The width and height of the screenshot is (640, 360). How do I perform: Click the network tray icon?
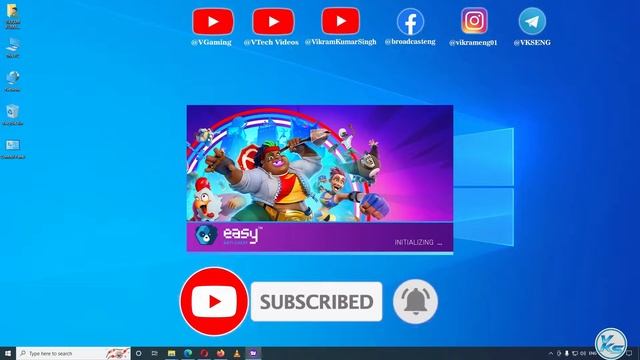tap(575, 353)
